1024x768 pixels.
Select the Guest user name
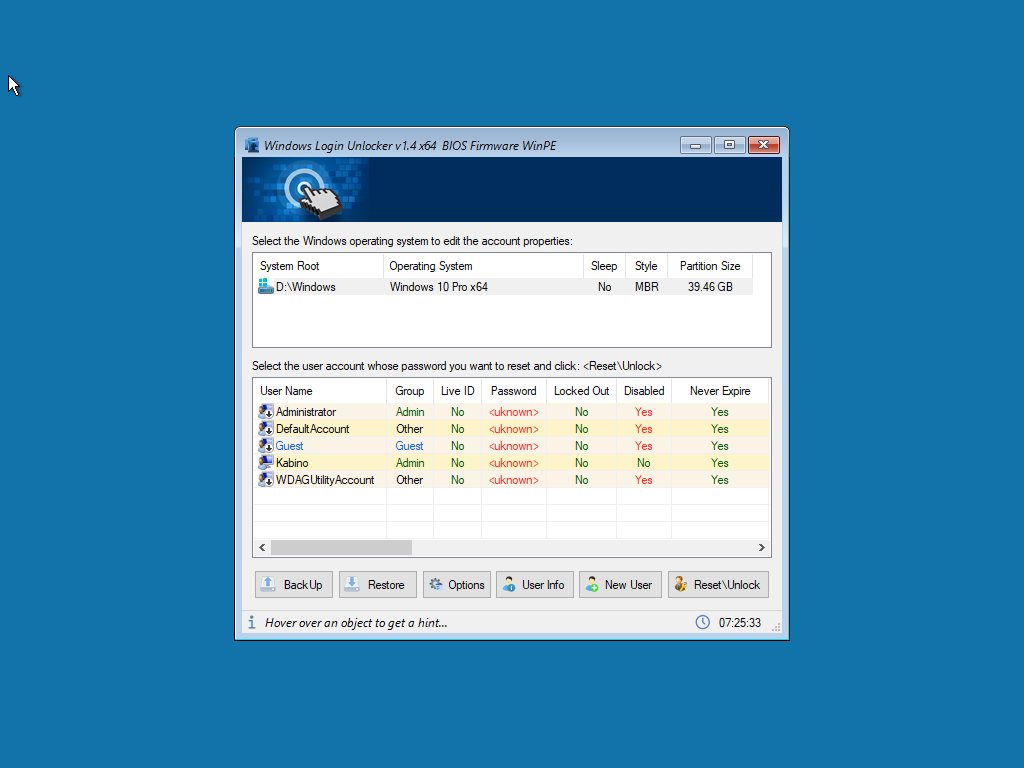coord(289,445)
